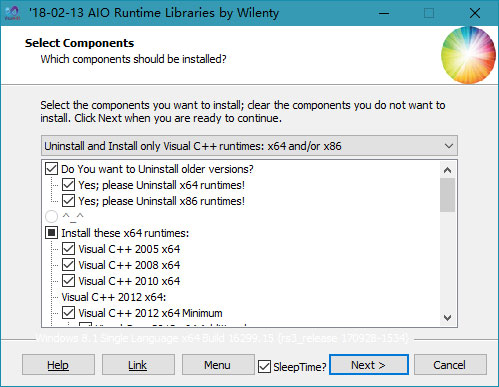Viewport: 499px width, 387px height.
Task: Uncheck Visual C++ 2012 x64 Minimum
Action: (x=68, y=313)
